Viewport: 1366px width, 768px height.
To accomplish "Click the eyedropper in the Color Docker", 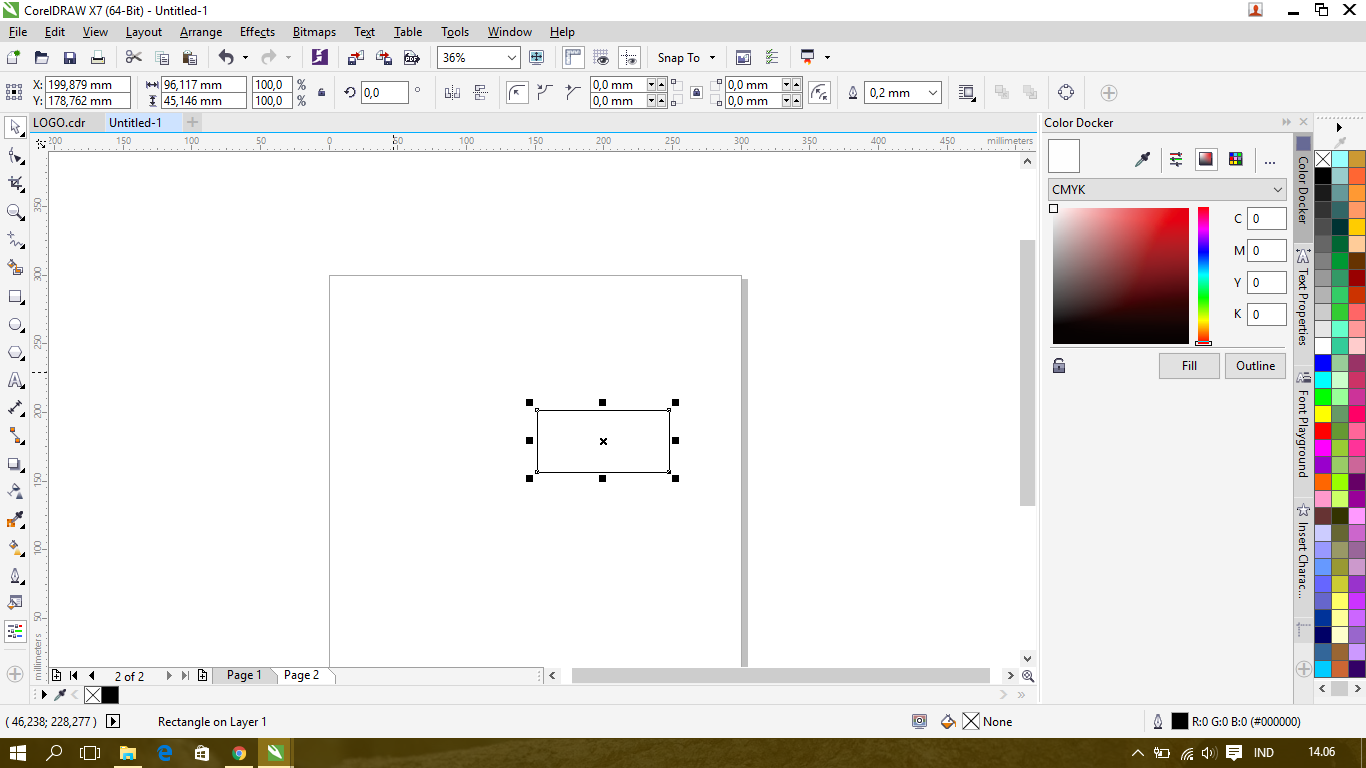I will tap(1142, 157).
